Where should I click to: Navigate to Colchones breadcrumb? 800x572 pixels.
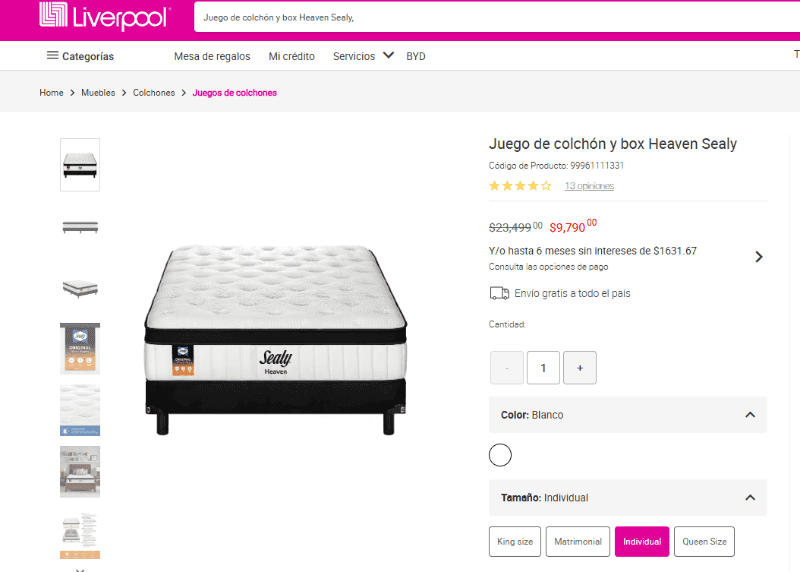(x=154, y=93)
